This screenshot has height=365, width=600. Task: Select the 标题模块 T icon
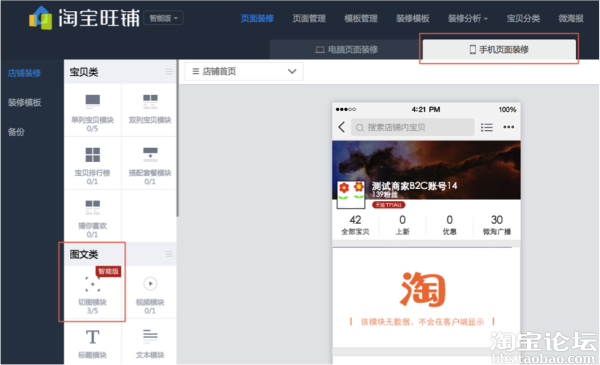point(93,337)
